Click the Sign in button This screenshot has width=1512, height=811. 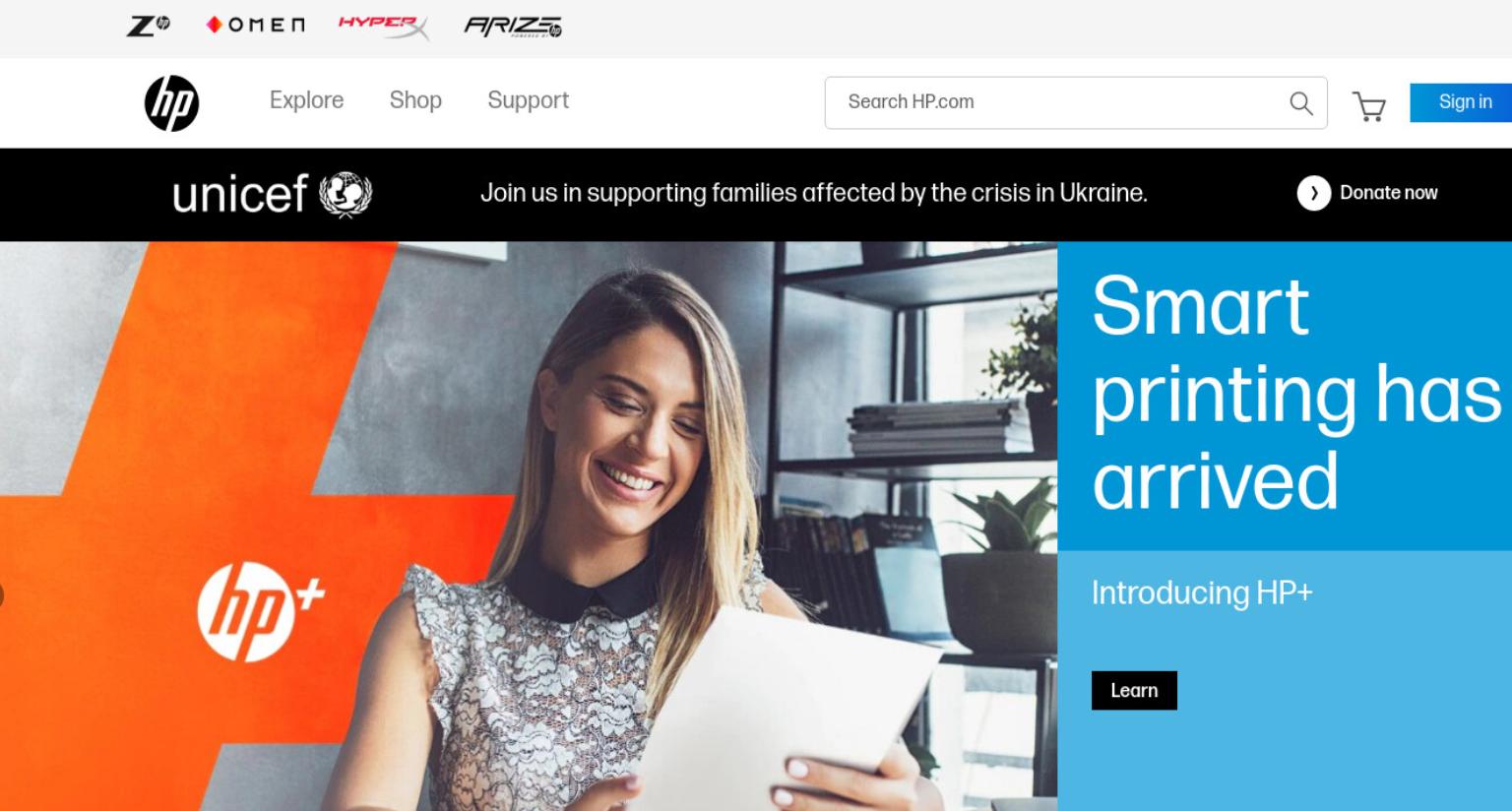[x=1461, y=102]
